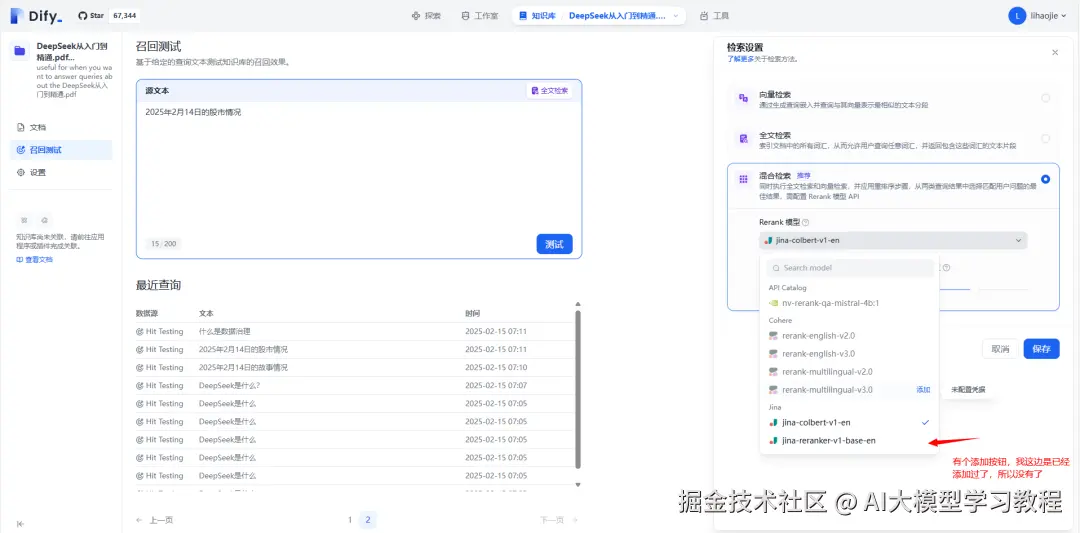
Task: Click 添加 next to rerank-multilingual-v3.0
Action: pyautogui.click(x=923, y=390)
